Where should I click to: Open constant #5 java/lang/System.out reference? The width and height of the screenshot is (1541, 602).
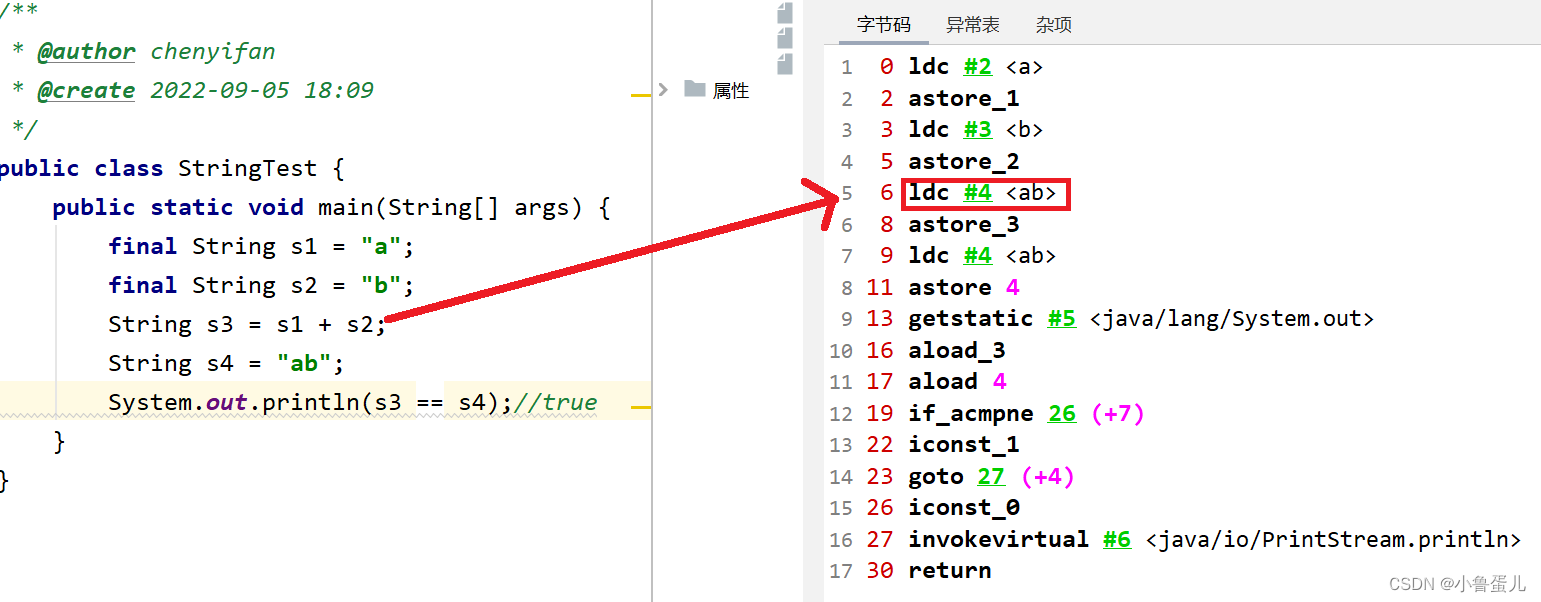coord(1062,318)
